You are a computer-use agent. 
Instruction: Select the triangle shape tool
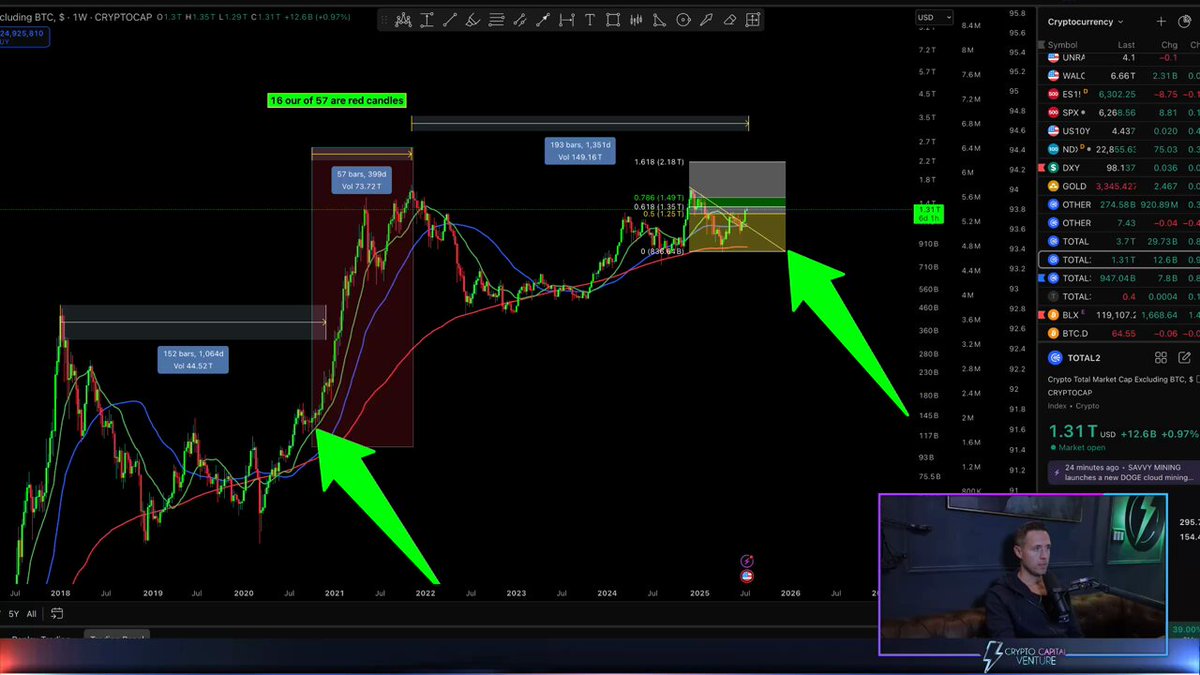[x=659, y=20]
